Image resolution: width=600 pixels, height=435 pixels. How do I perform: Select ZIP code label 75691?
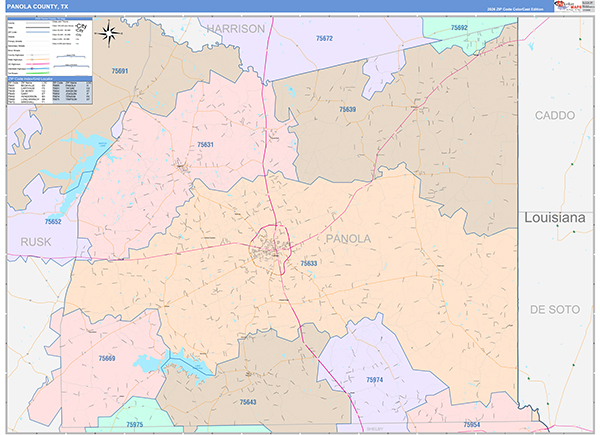pyautogui.click(x=120, y=71)
